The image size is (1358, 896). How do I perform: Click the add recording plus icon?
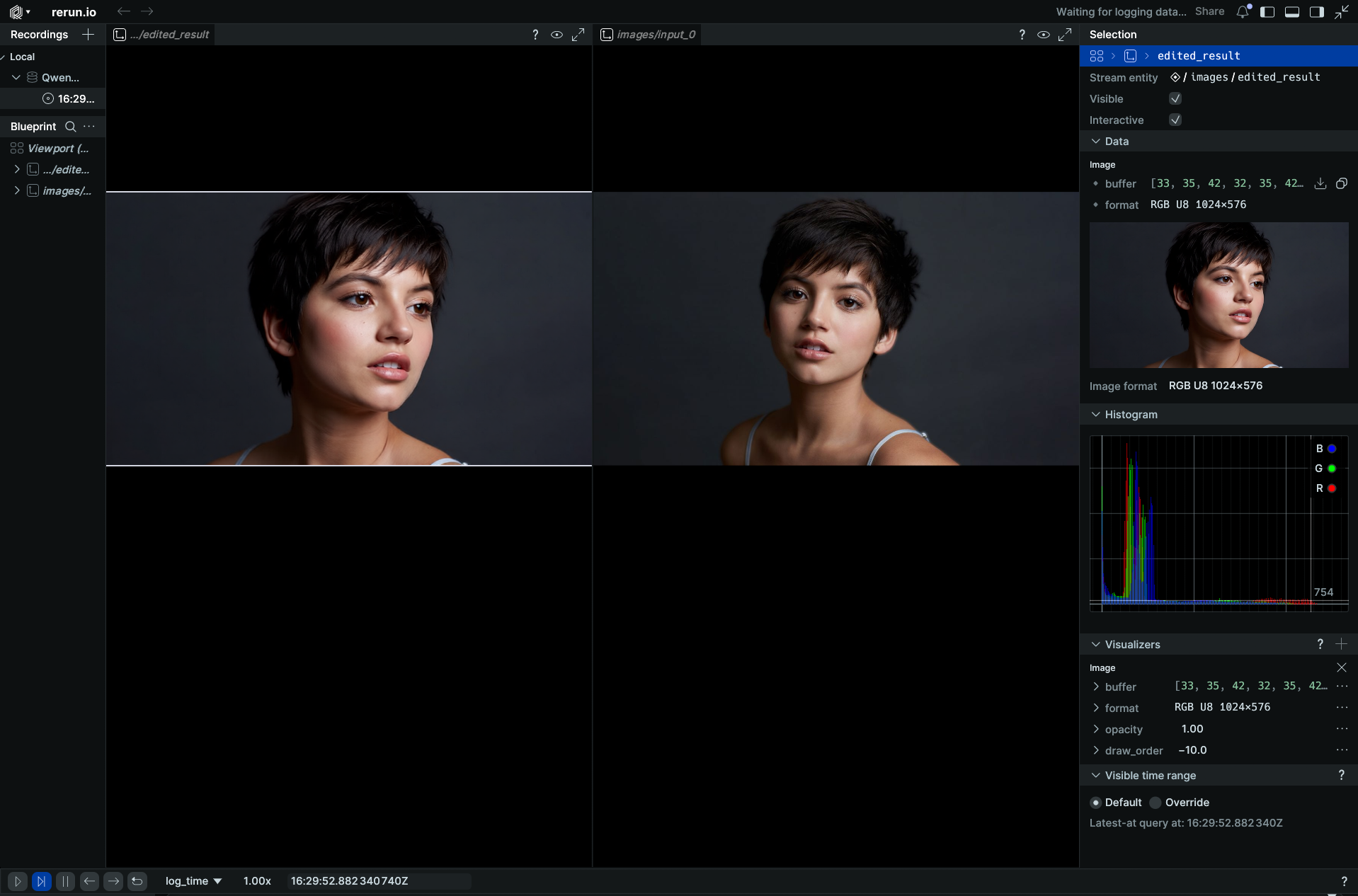(x=88, y=35)
